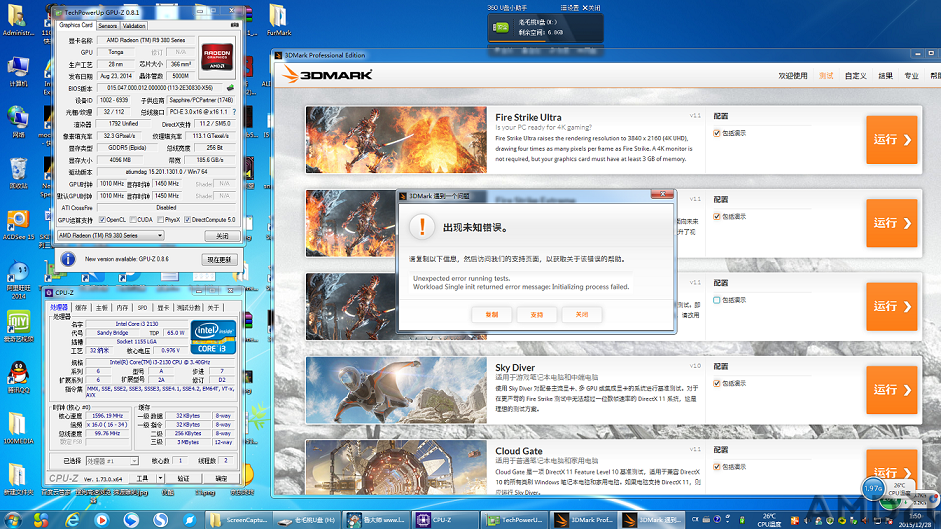Image resolution: width=941 pixels, height=529 pixels.
Task: Enable include demo checkbox for Fire Strike
Action: tap(717, 300)
